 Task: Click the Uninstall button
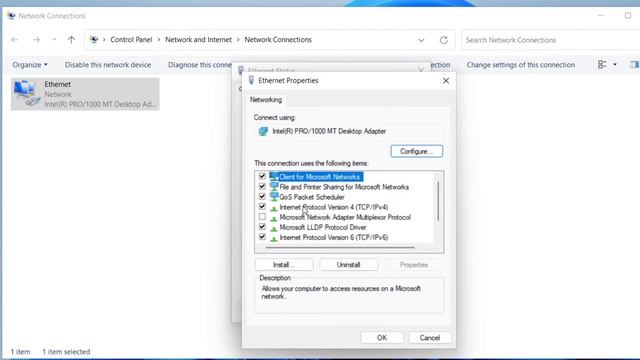tap(348, 265)
